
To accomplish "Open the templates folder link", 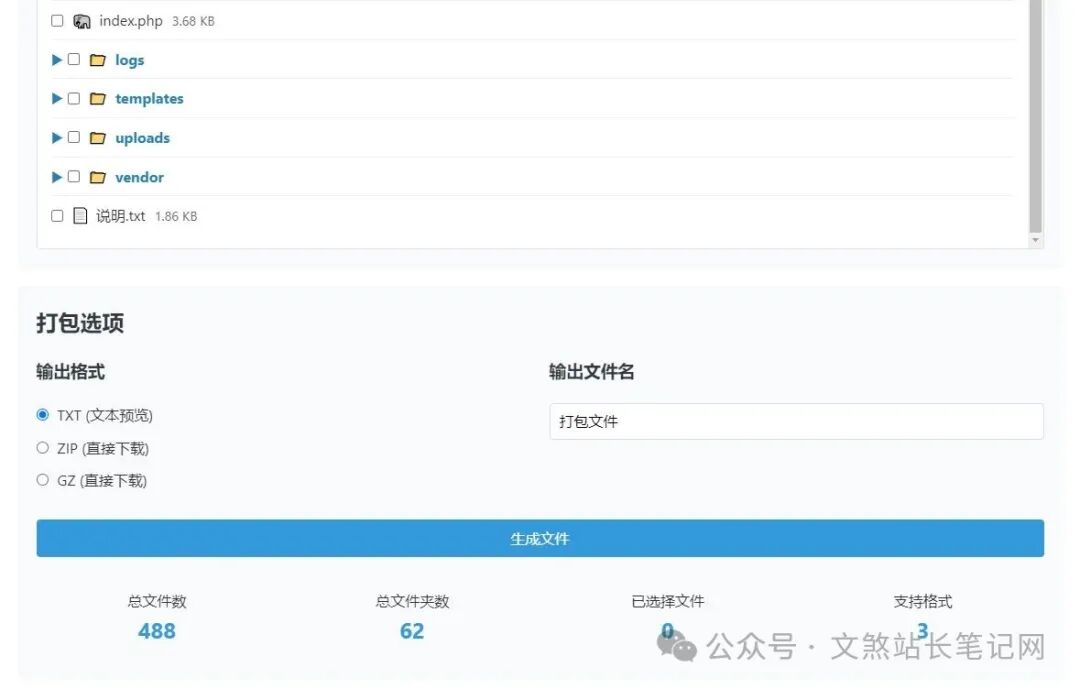I will (148, 98).
